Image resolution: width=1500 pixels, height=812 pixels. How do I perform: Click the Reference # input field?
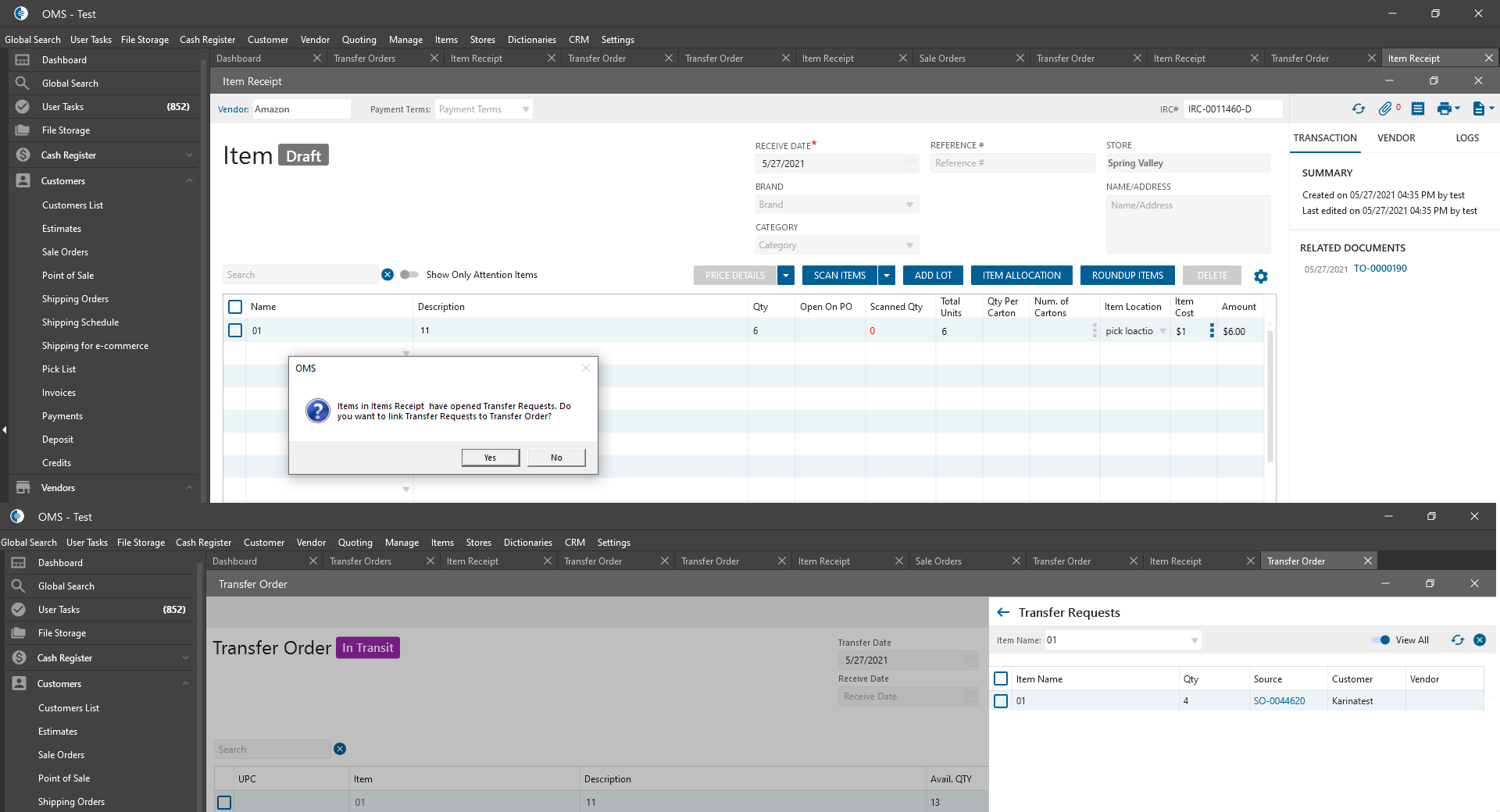tap(1012, 164)
